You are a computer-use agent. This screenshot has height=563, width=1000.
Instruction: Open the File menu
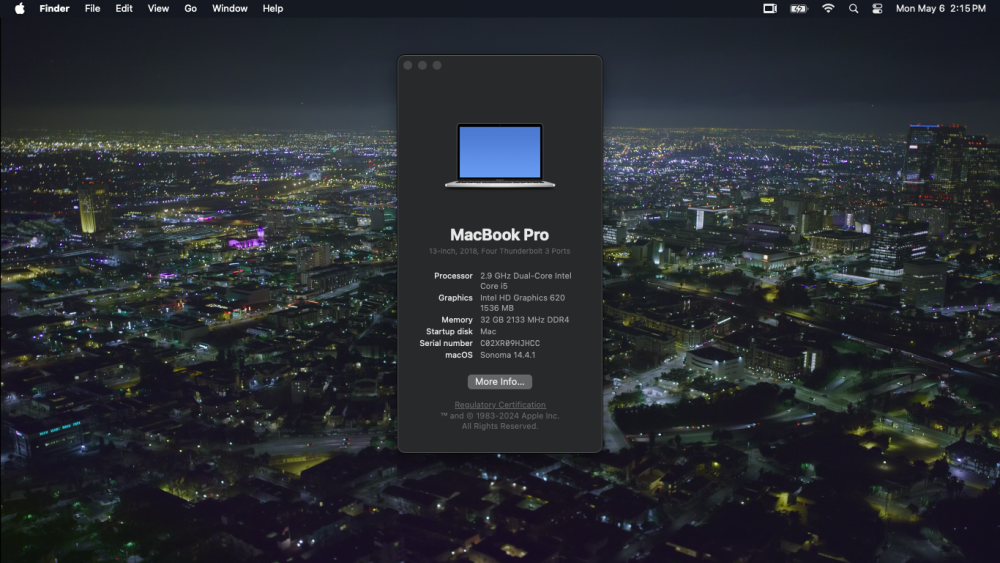(x=92, y=8)
